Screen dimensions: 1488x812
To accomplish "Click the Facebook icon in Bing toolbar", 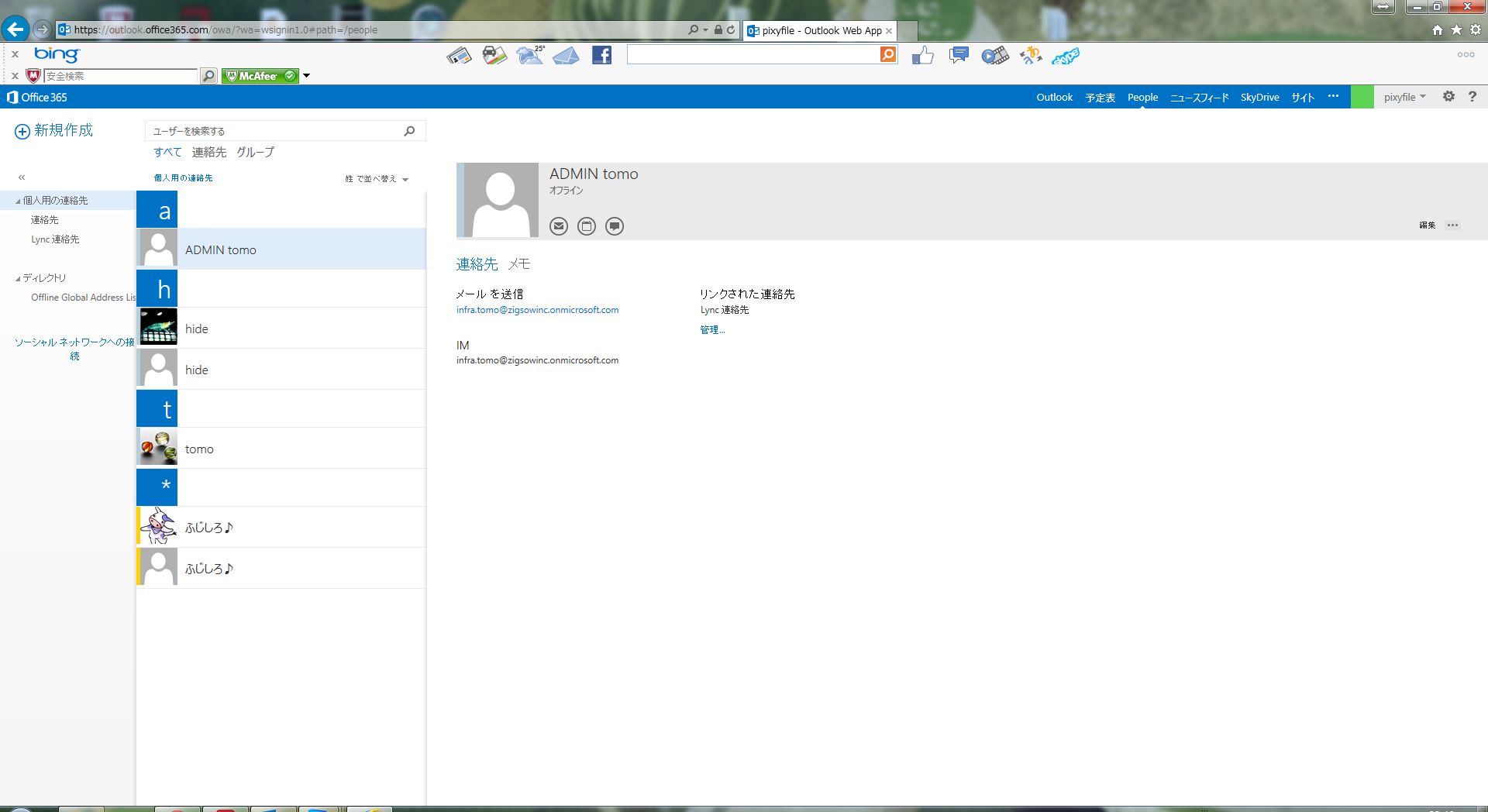I will (x=602, y=55).
